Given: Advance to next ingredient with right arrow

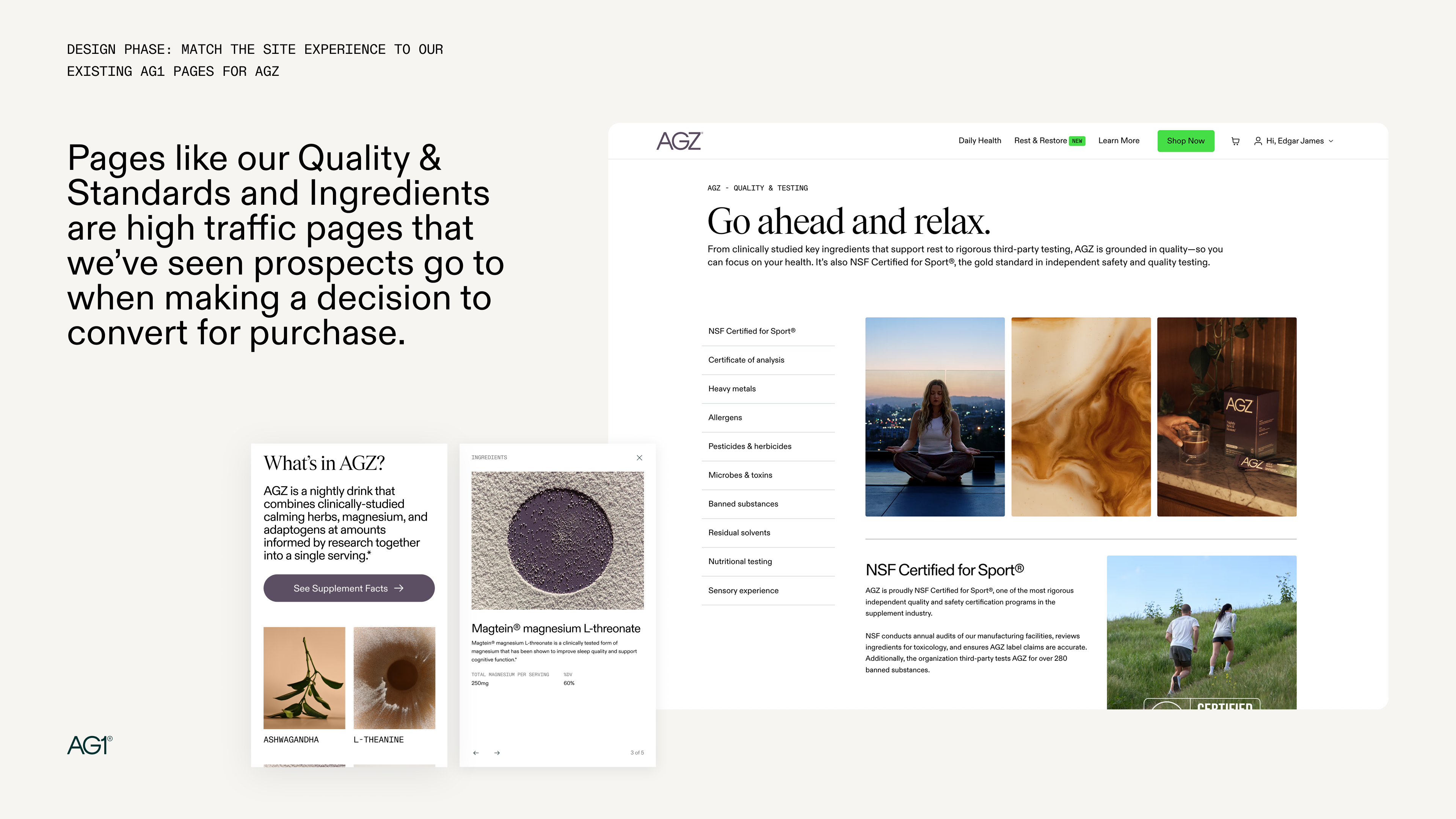Looking at the screenshot, I should click(x=497, y=753).
